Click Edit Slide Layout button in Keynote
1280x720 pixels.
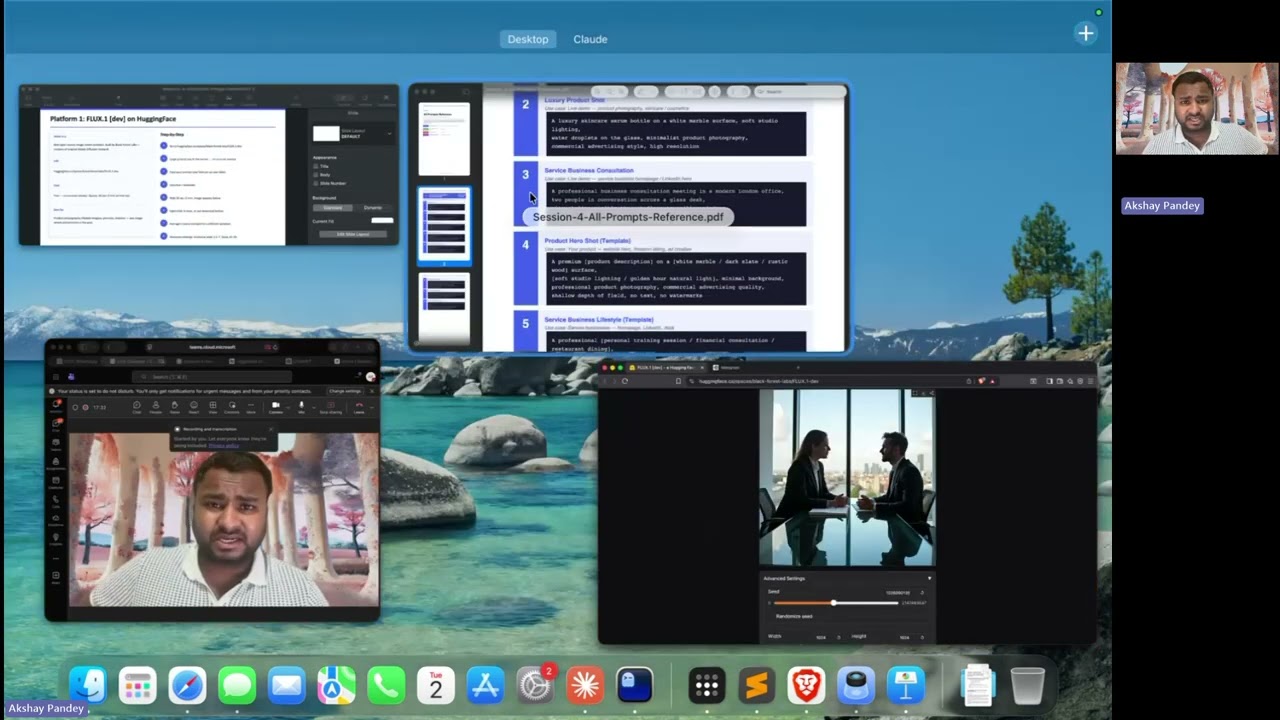click(352, 234)
